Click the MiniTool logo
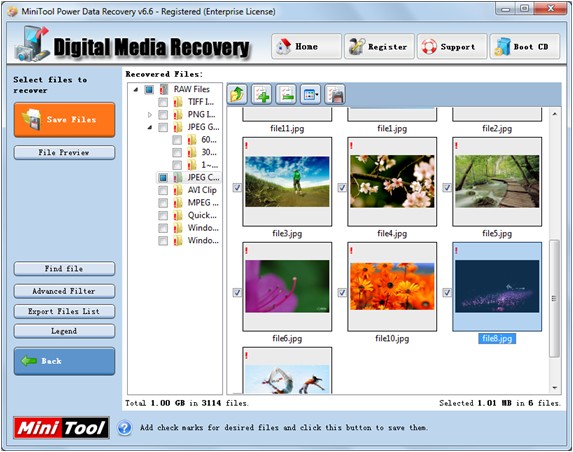Viewport: 573px width, 452px height. point(61,428)
